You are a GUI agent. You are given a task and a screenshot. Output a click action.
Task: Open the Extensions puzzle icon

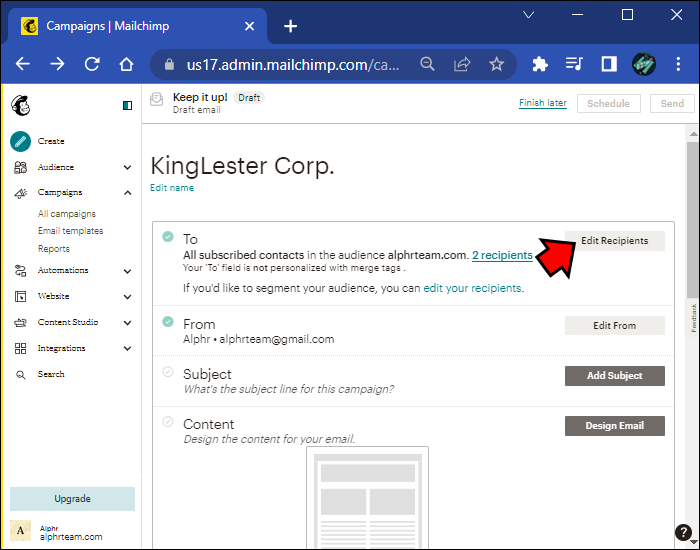tap(540, 64)
